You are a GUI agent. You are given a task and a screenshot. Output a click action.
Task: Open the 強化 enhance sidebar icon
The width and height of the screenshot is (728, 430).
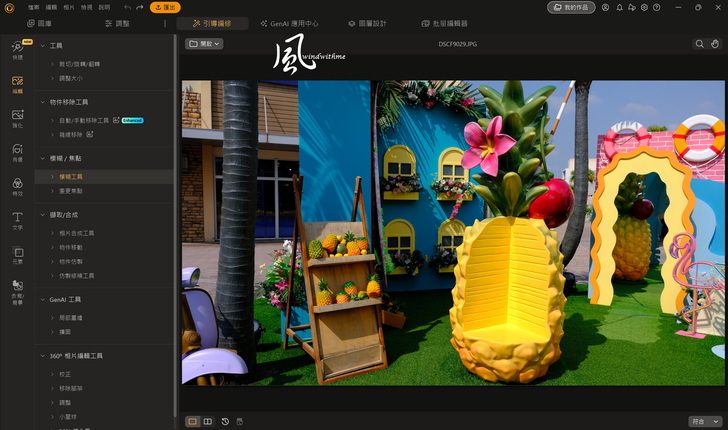coord(18,118)
